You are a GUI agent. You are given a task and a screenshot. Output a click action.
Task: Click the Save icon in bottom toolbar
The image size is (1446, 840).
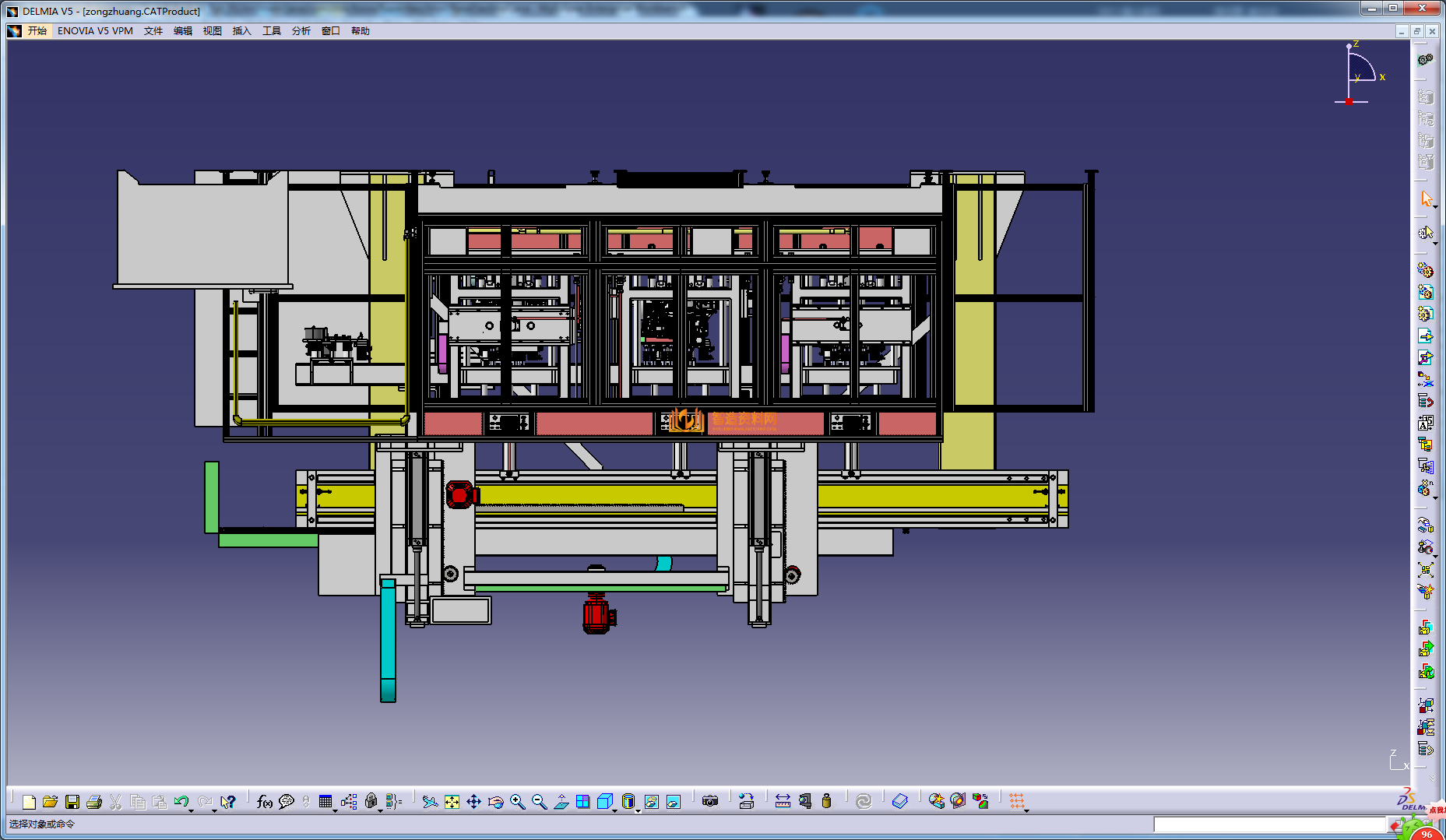(x=72, y=802)
